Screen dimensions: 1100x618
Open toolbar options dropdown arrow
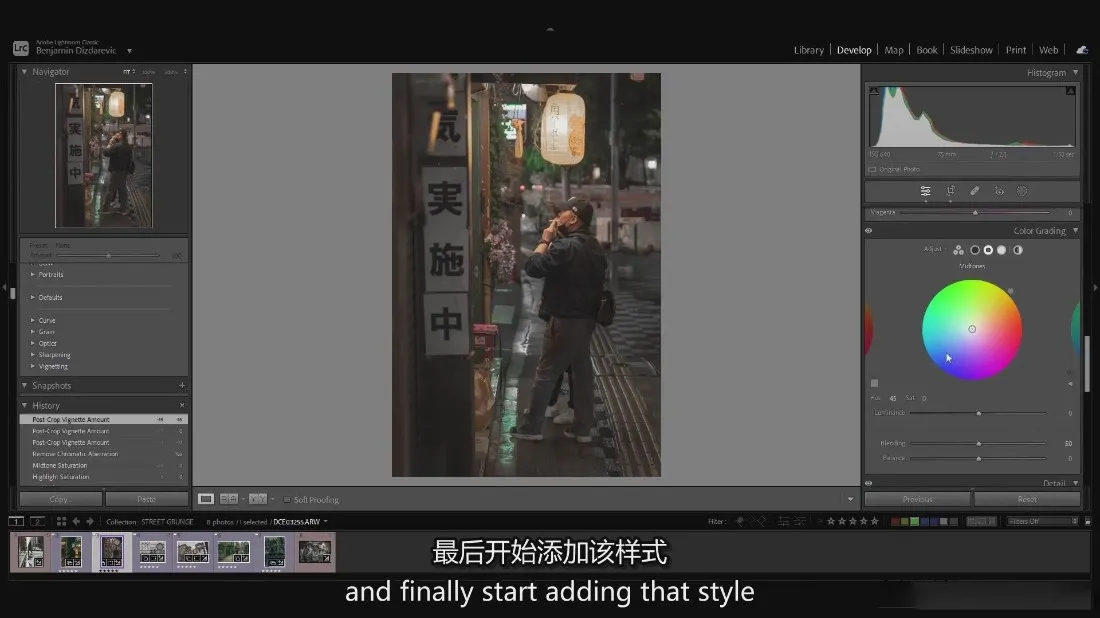[850, 499]
